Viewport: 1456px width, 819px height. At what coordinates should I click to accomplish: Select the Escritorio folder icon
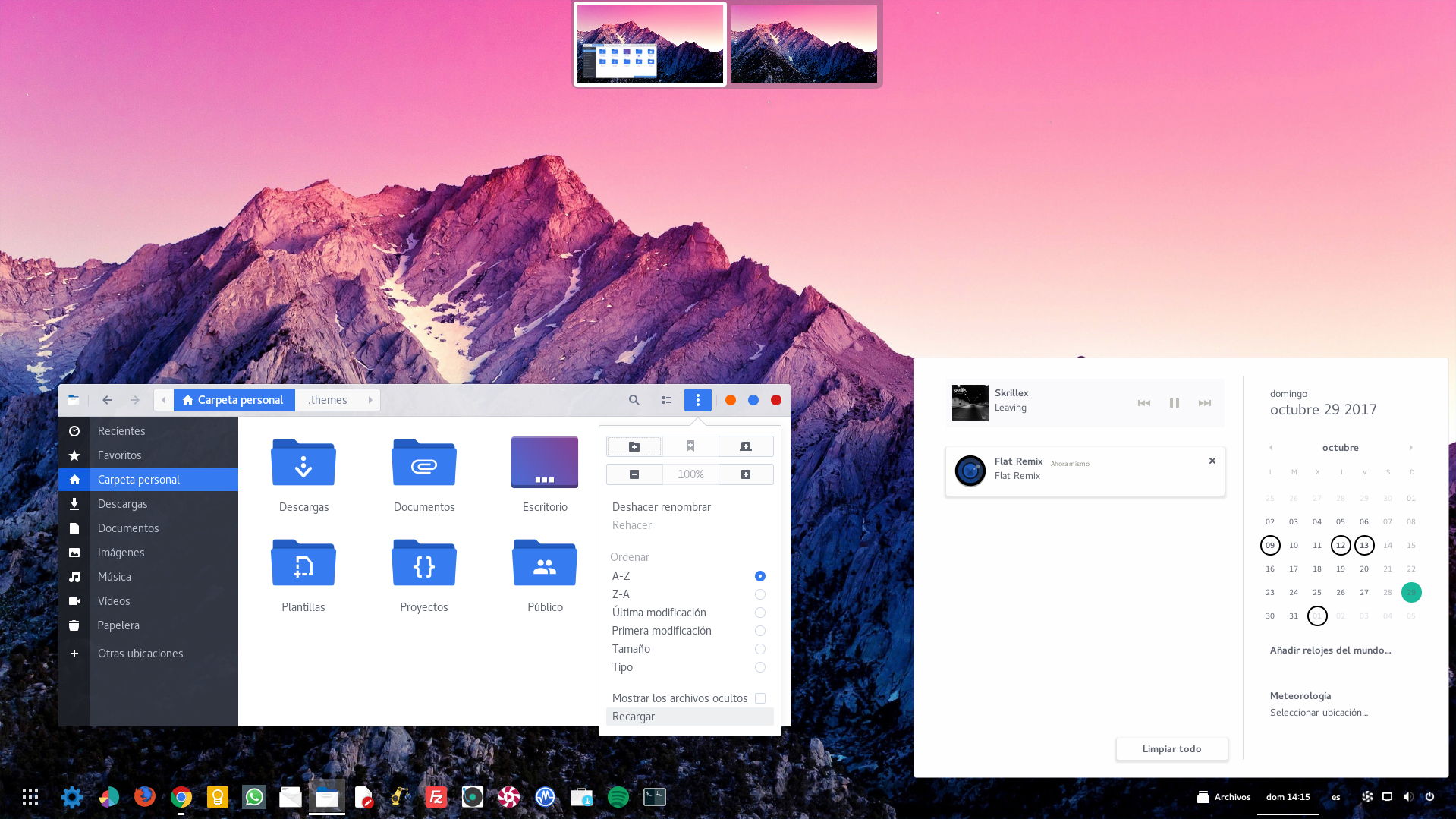(x=545, y=461)
